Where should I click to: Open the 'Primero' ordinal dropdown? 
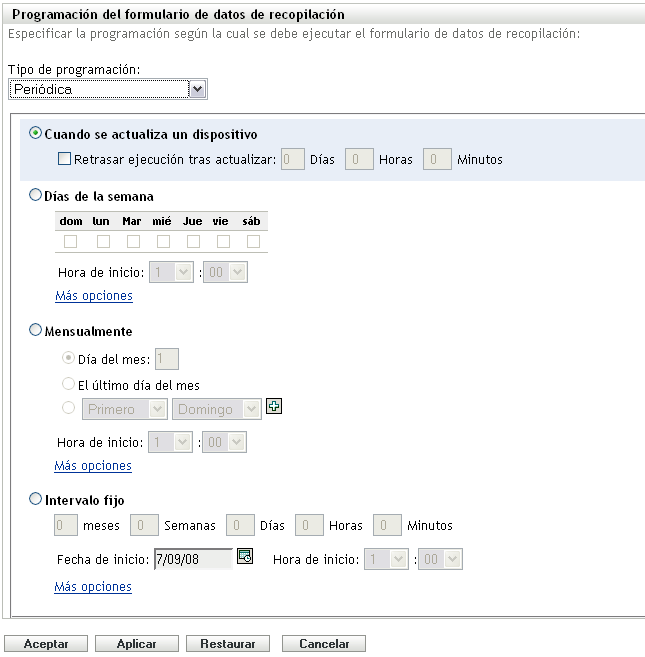pyautogui.click(x=125, y=409)
